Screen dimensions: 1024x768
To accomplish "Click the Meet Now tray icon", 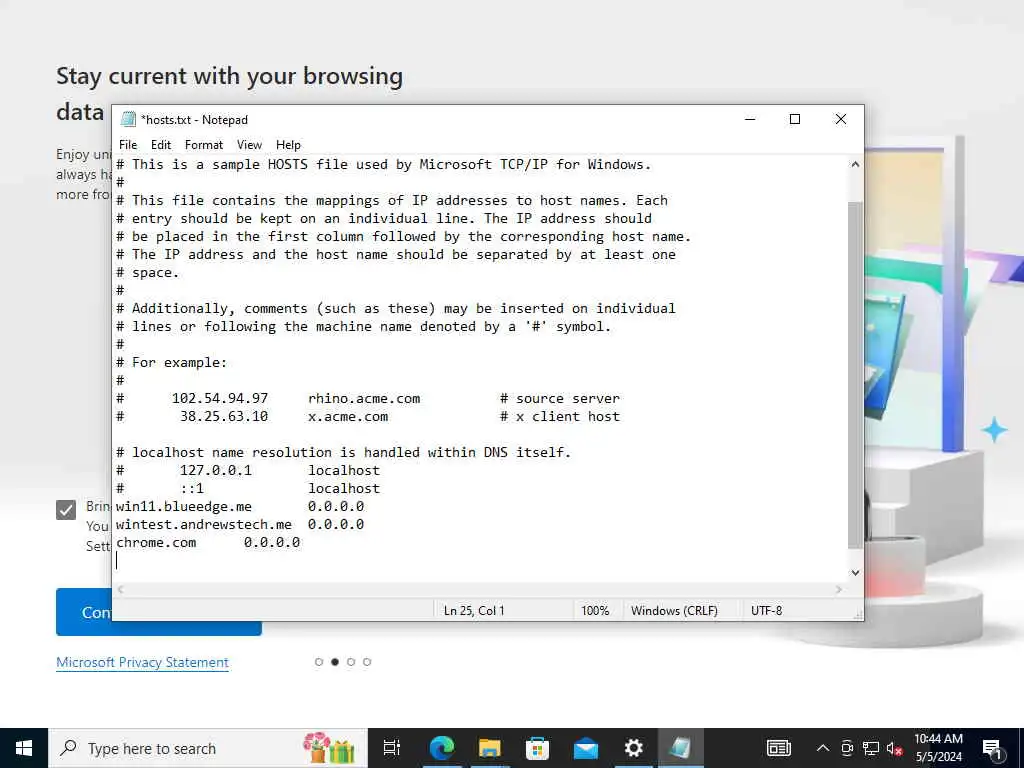I will pyautogui.click(x=847, y=748).
